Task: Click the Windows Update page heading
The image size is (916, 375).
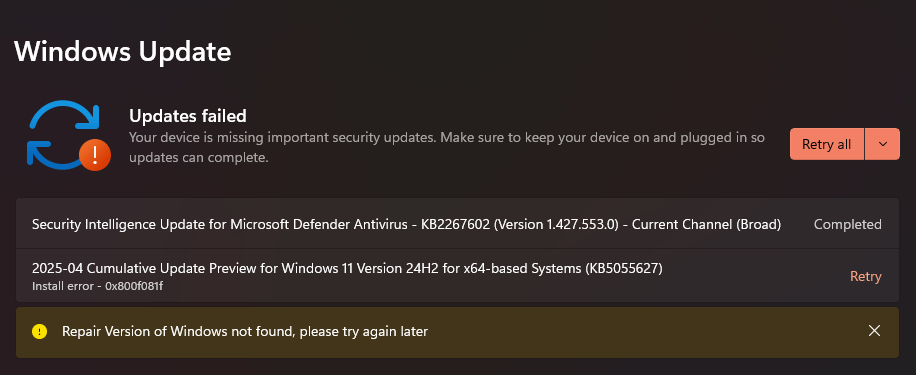Action: tap(123, 51)
